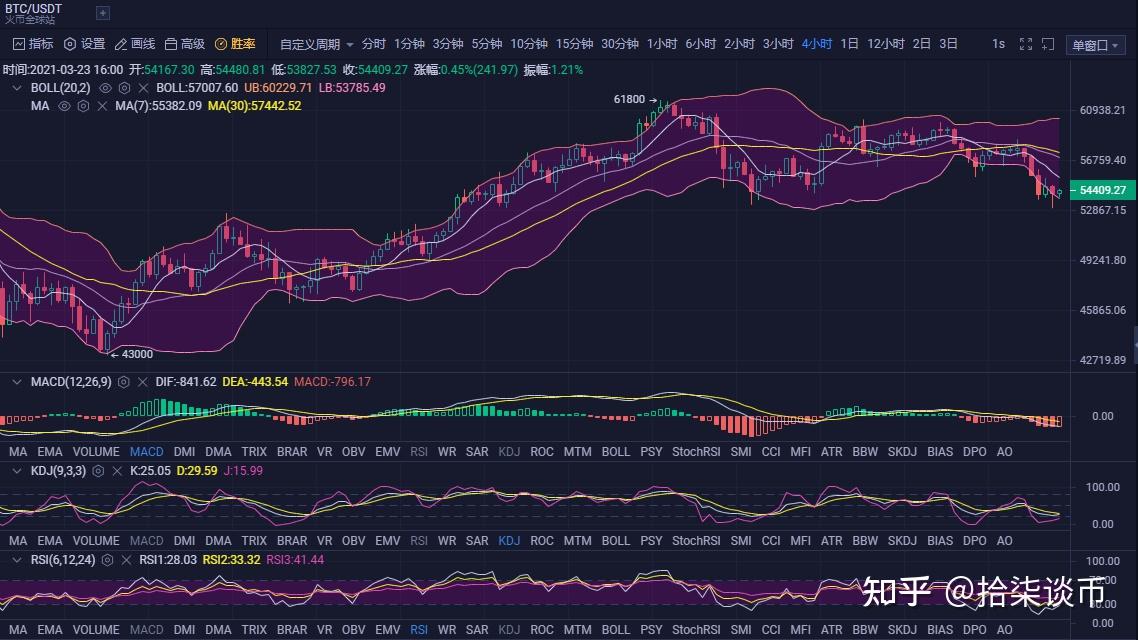The image size is (1138, 640).
Task: Remove the BOLL indicator
Action: tap(143, 88)
